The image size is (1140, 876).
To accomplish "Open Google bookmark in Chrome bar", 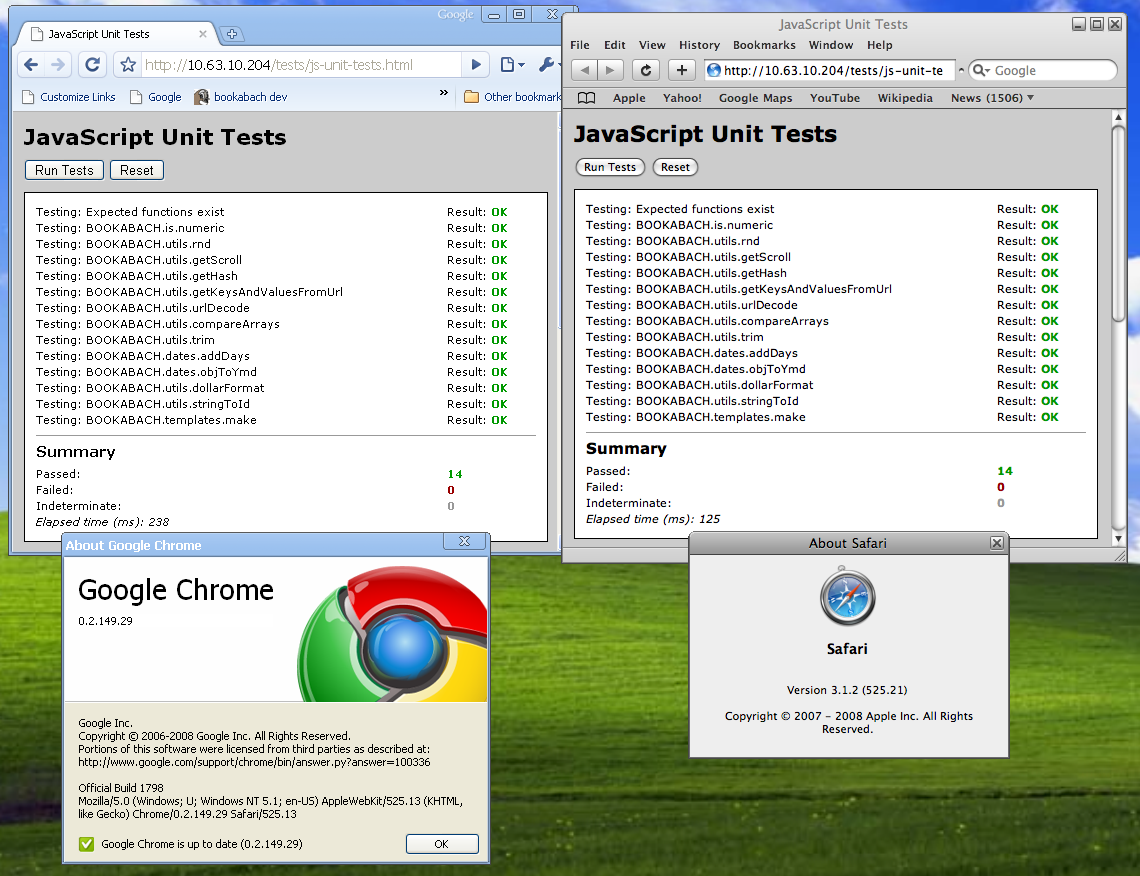I will (x=156, y=97).
